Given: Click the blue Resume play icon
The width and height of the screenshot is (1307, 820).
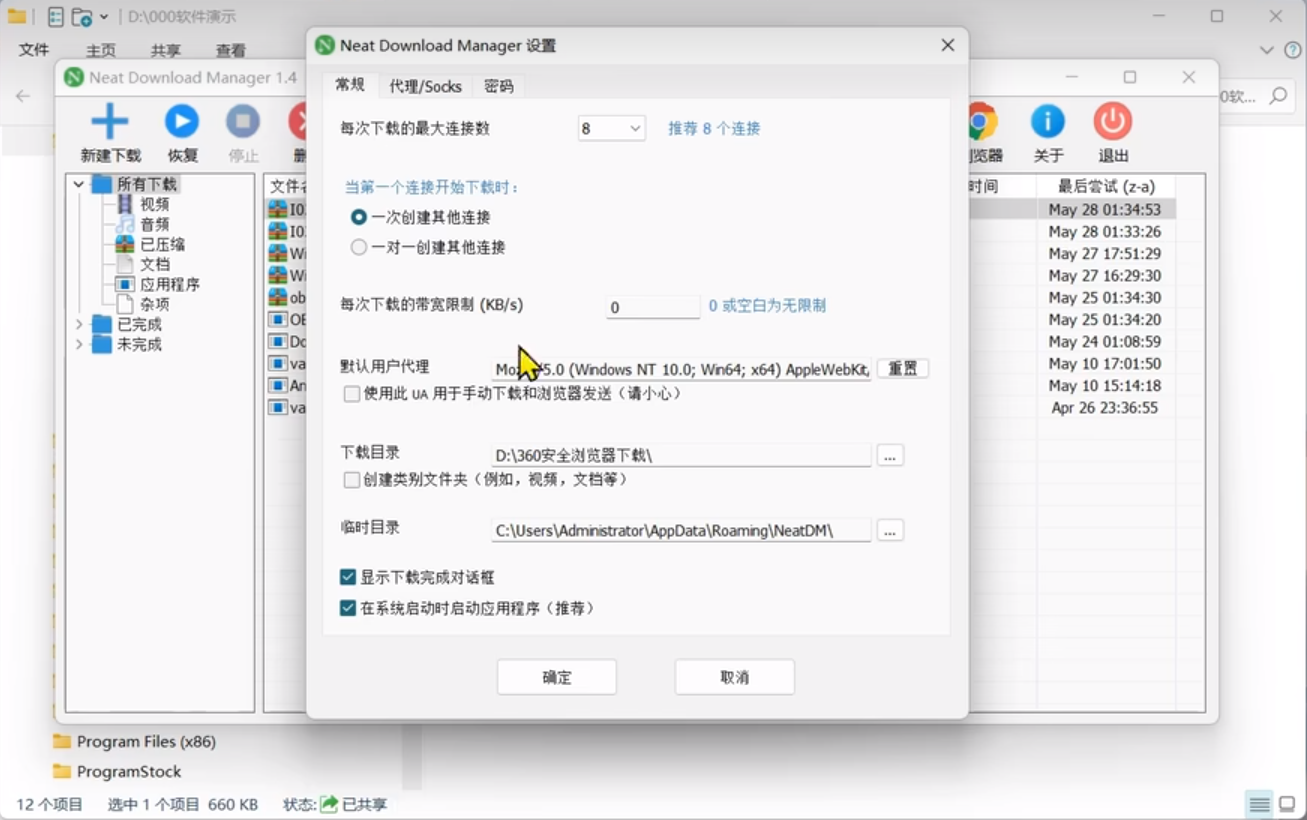Looking at the screenshot, I should (x=182, y=121).
